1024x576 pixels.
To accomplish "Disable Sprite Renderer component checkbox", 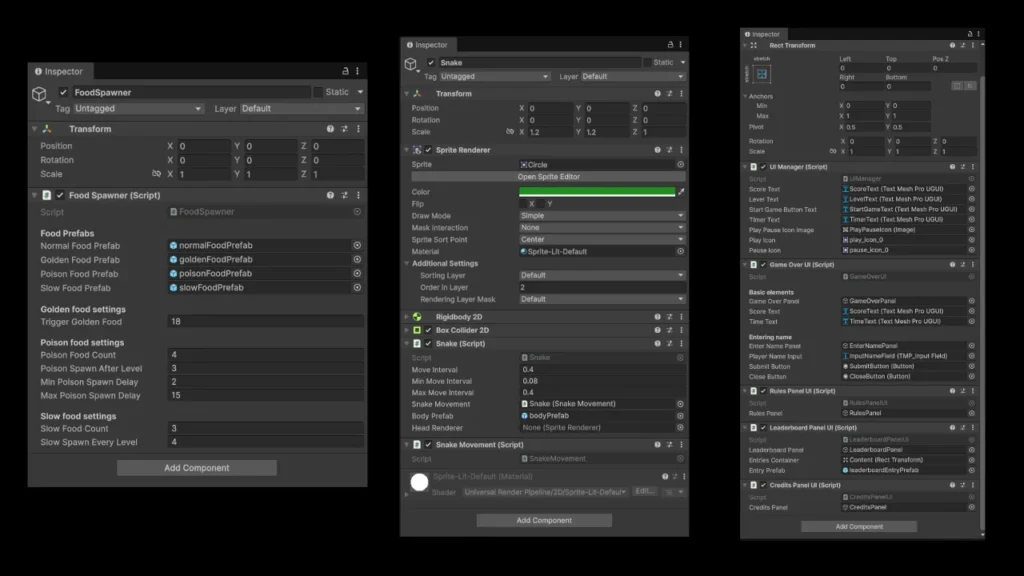I will (428, 150).
